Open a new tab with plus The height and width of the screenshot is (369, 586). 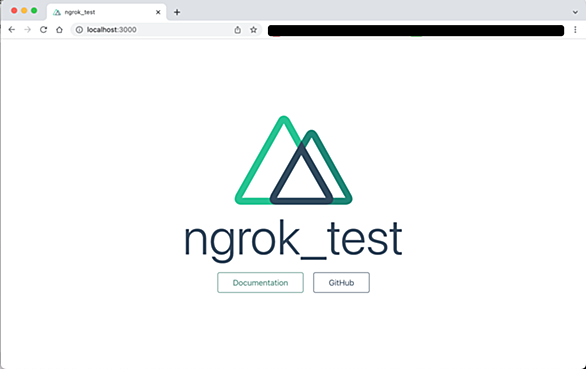(x=177, y=12)
